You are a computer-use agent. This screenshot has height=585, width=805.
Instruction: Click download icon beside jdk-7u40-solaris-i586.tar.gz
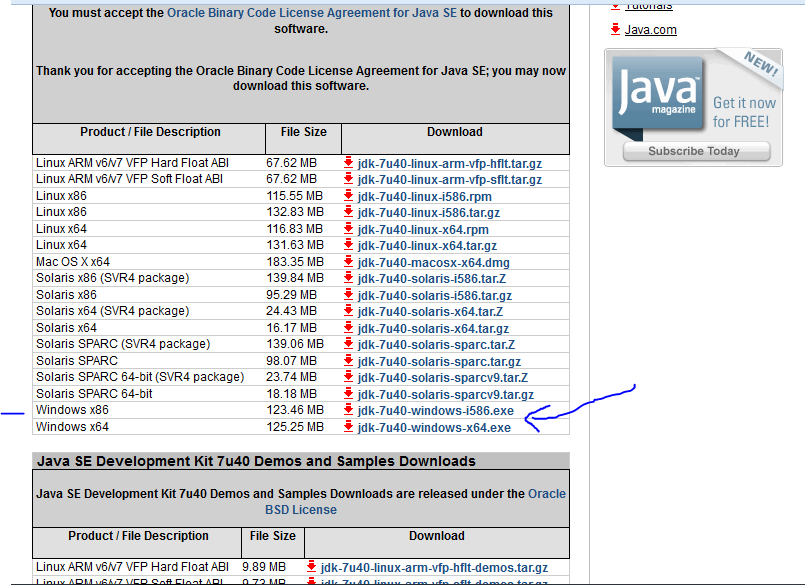pos(348,294)
